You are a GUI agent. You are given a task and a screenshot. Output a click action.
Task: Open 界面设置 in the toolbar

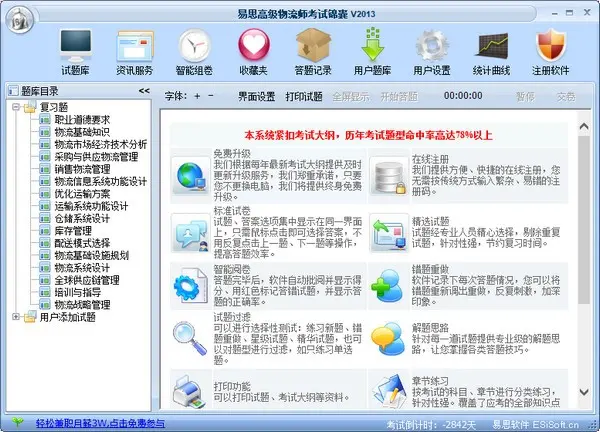[x=256, y=96]
